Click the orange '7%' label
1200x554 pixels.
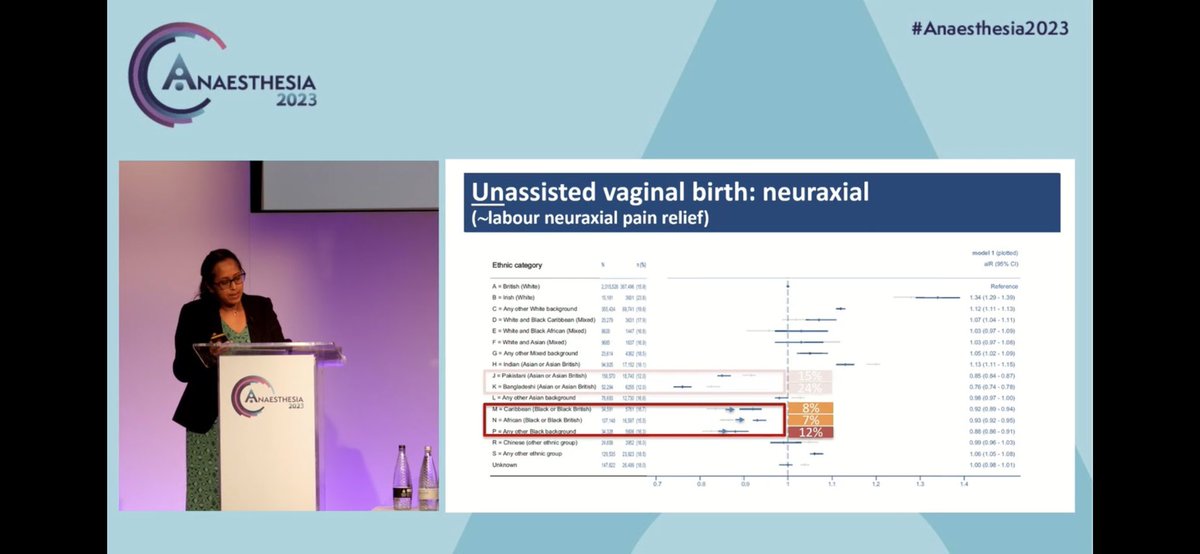[810, 420]
